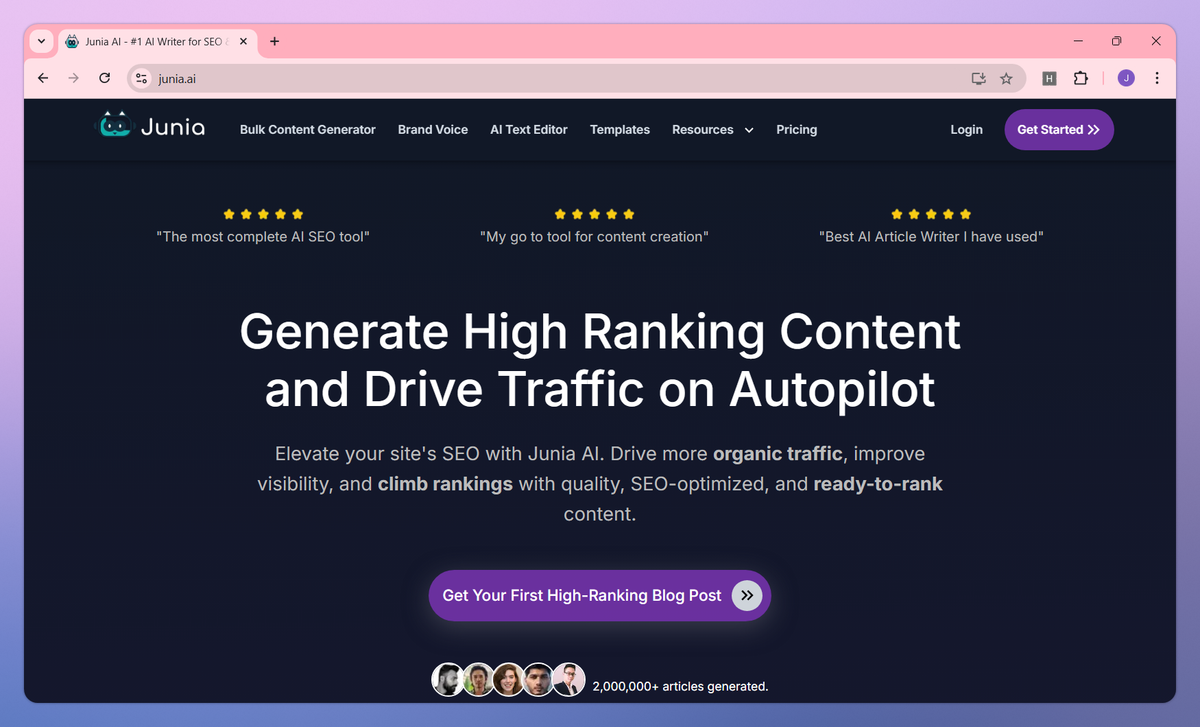Select the Junia AI browser tab
1200x727 pixels.
pyautogui.click(x=156, y=42)
